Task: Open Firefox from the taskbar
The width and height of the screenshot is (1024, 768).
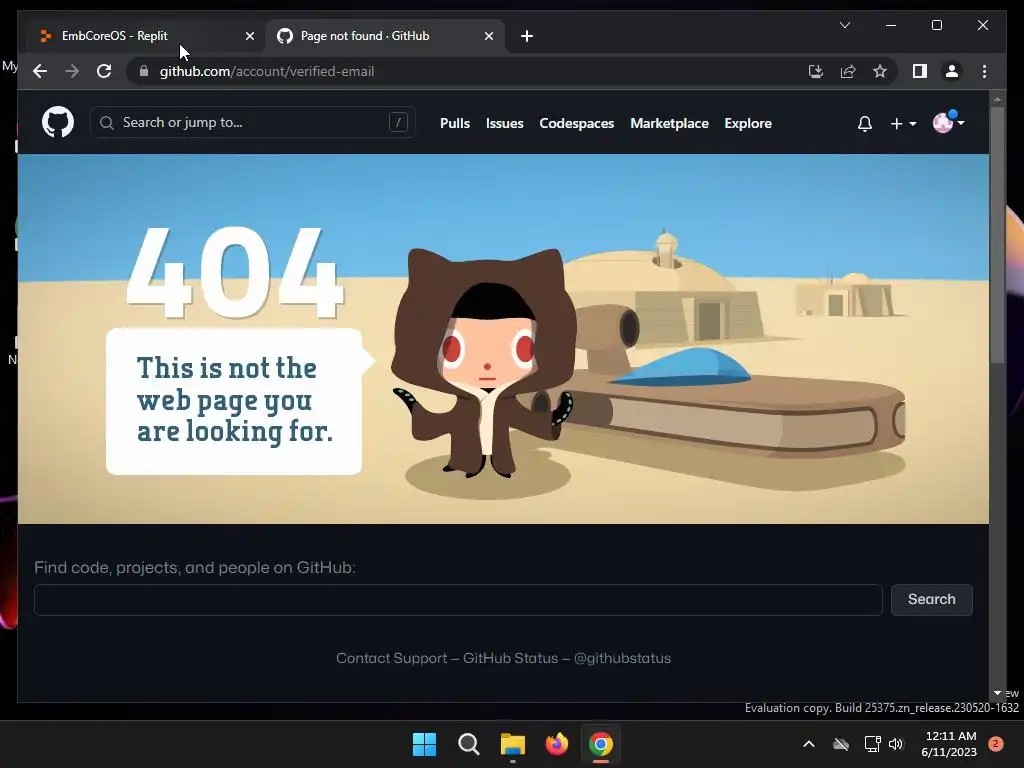Action: (556, 744)
